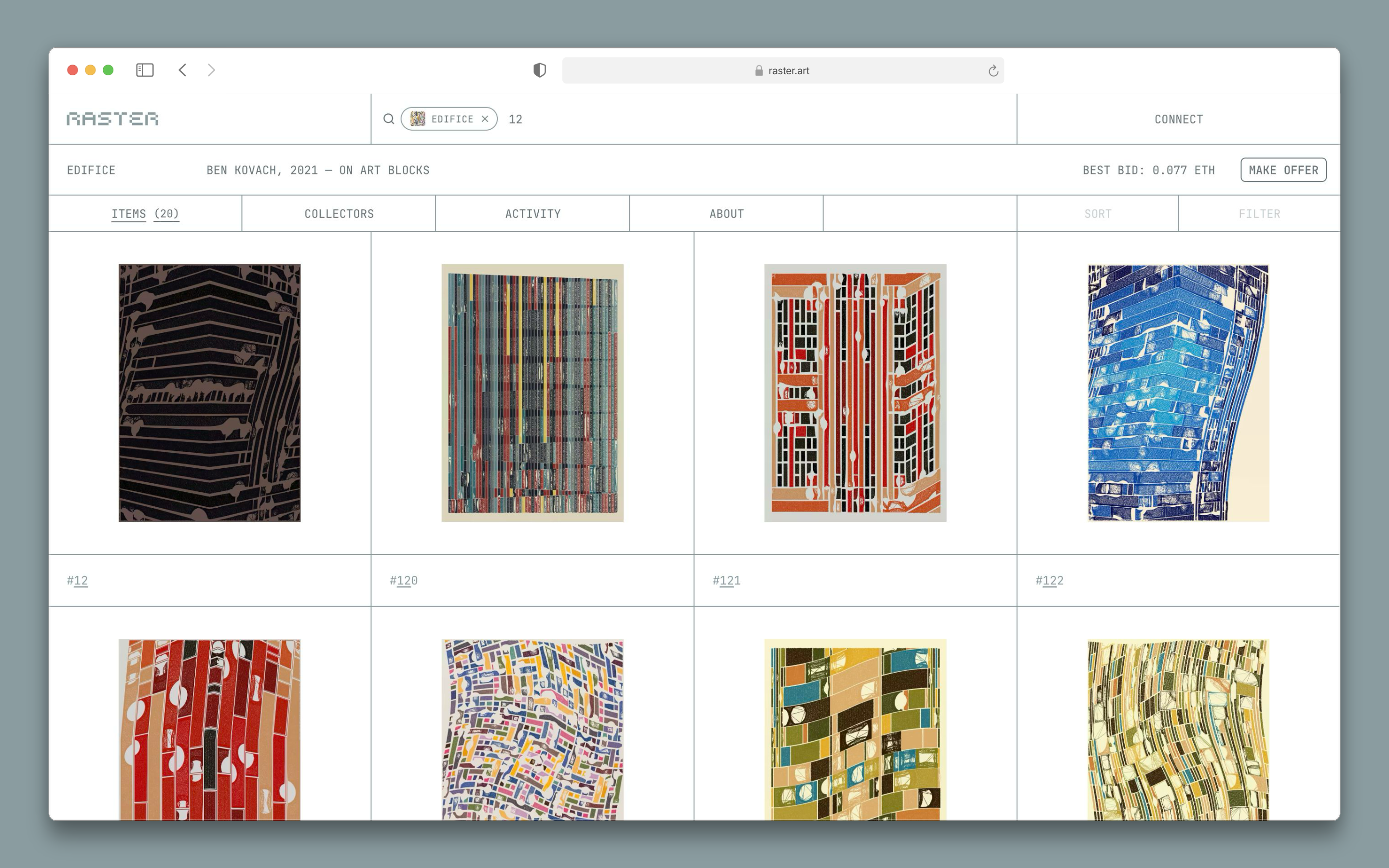1389x868 pixels.
Task: Open the wavy olive lines artwork
Action: click(1178, 729)
